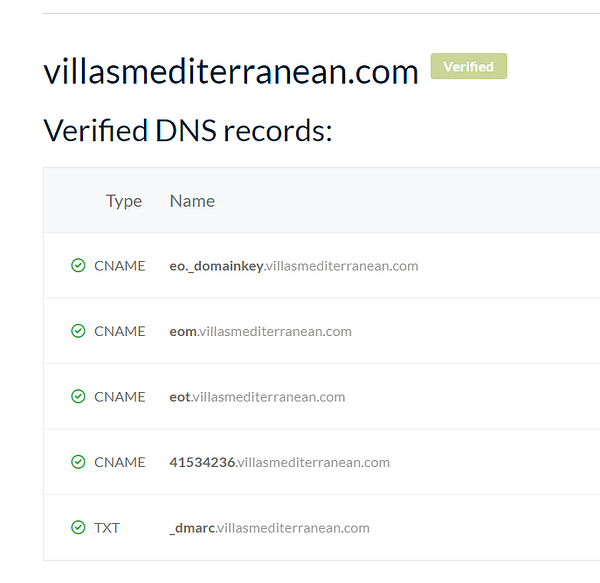Click the Name column header
The image size is (600, 583).
192,201
